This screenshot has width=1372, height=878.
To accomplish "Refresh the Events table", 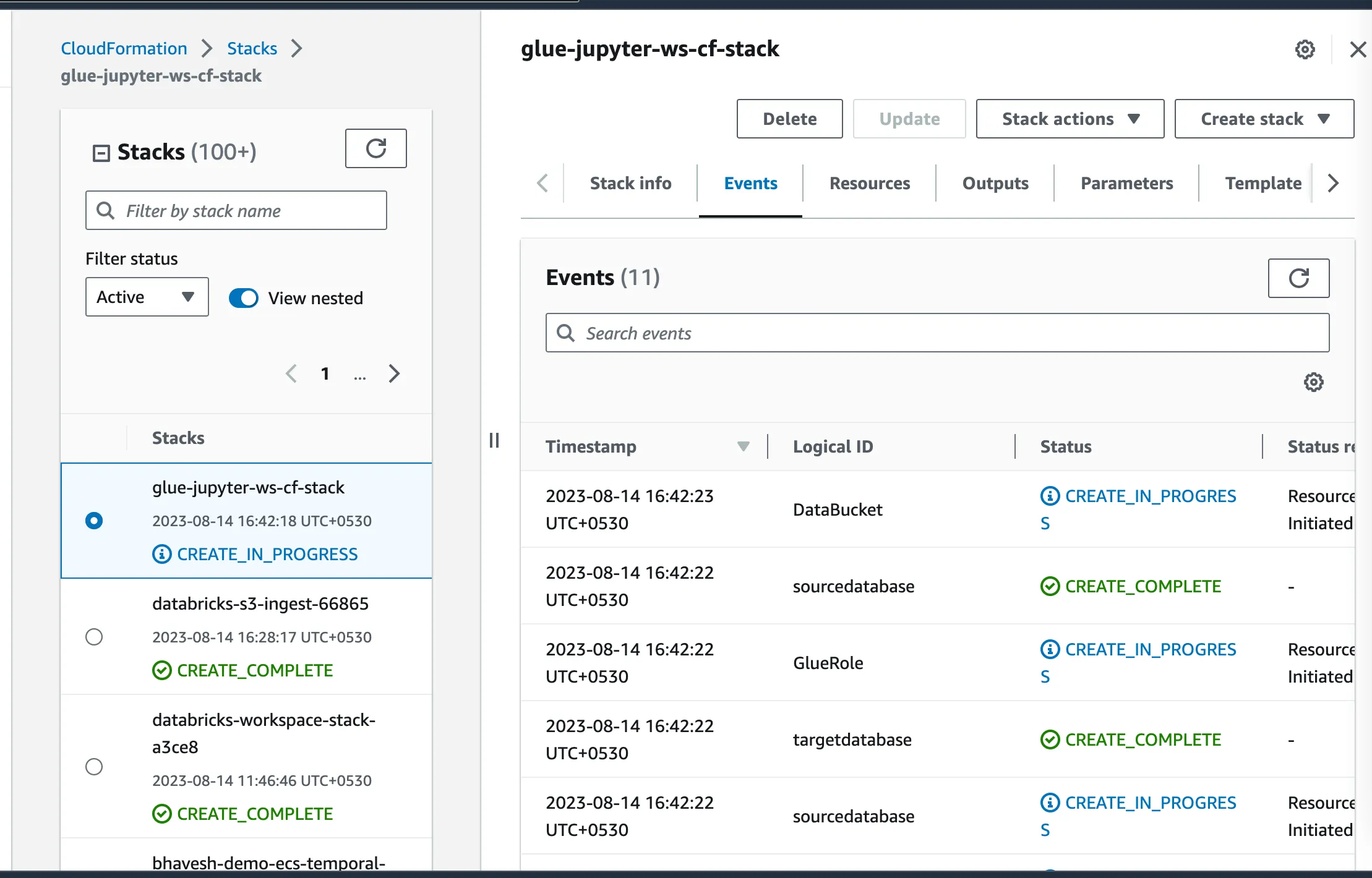I will [x=1298, y=278].
